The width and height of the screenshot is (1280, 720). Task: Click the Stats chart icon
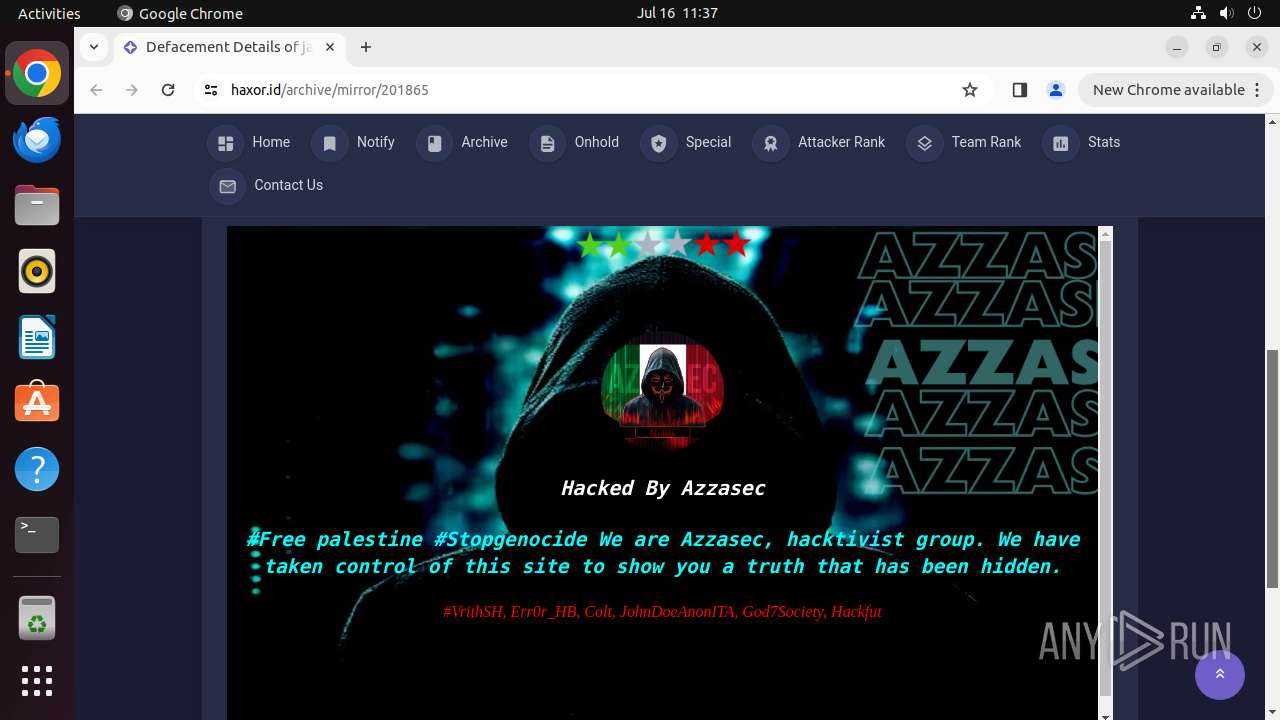click(x=1061, y=143)
